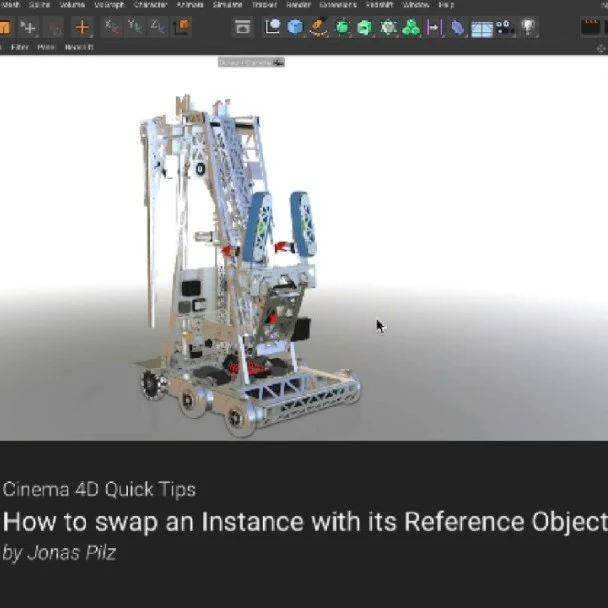Viewport: 608px width, 608px height.
Task: Open the Simulate menu
Action: pyautogui.click(x=227, y=5)
